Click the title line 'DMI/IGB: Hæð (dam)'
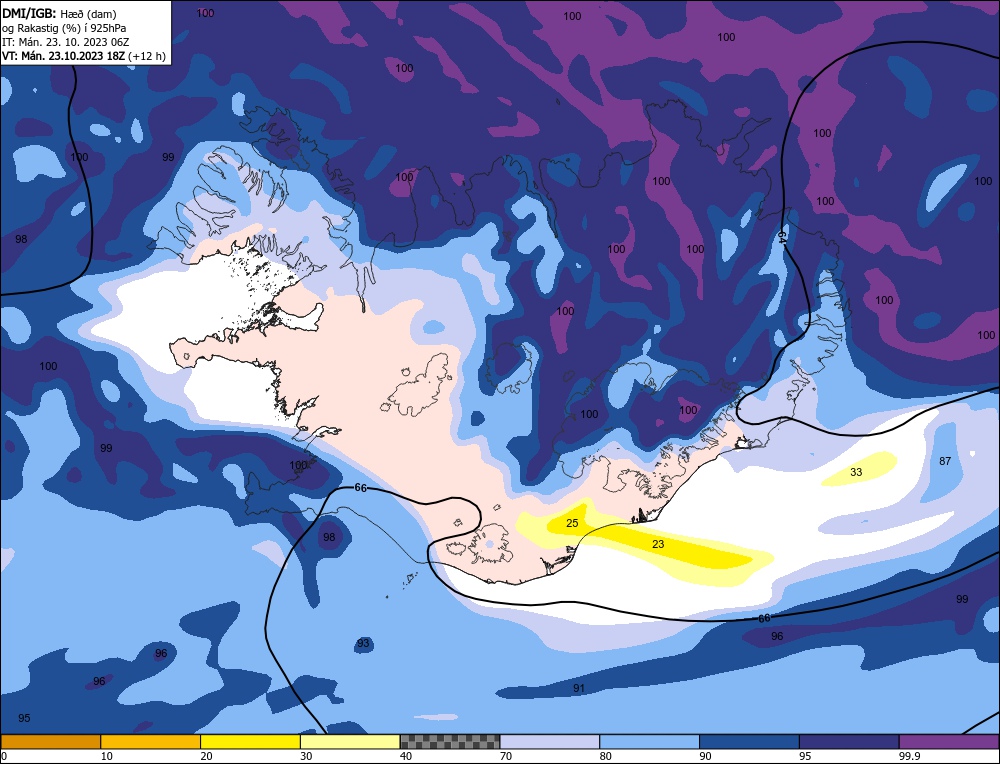The height and width of the screenshot is (764, 1000). (x=59, y=14)
